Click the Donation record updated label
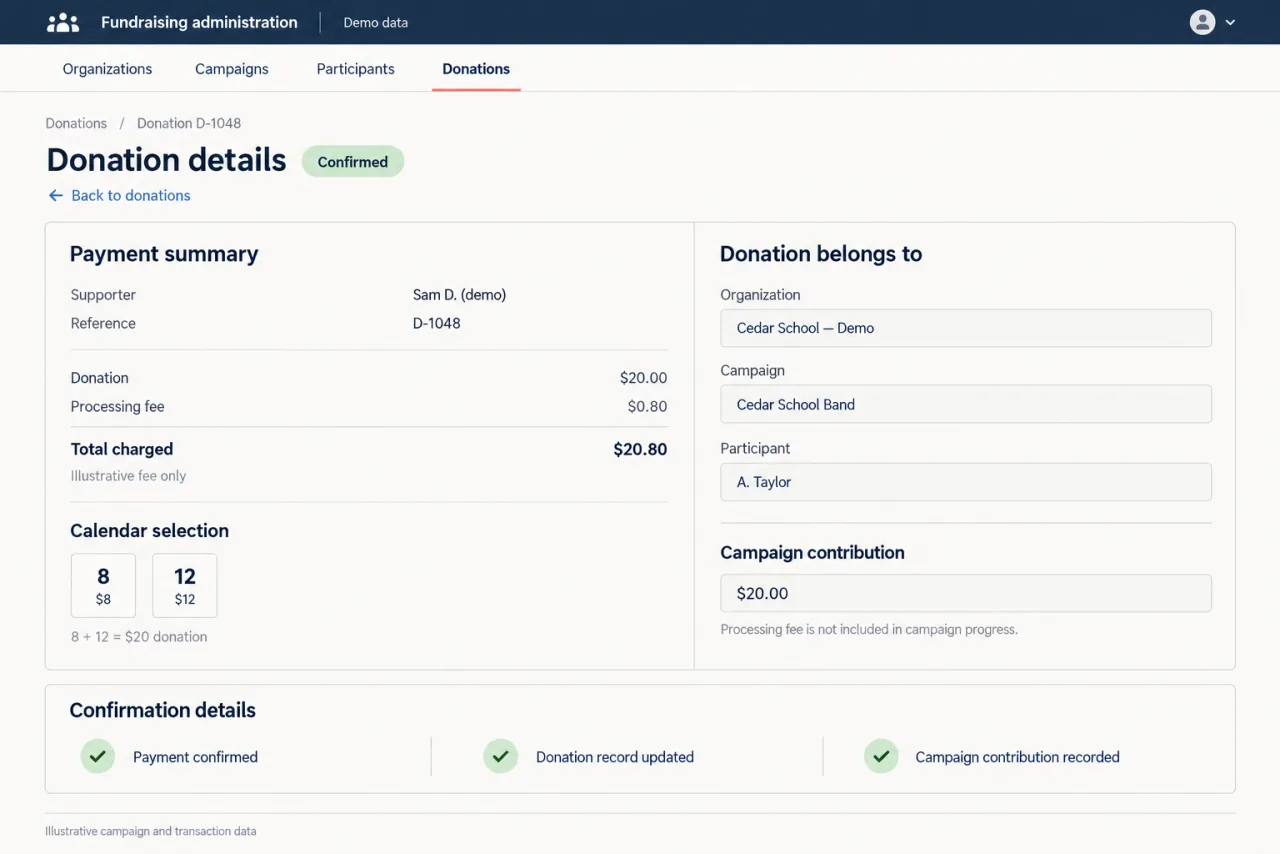The width and height of the screenshot is (1280, 854). click(615, 757)
